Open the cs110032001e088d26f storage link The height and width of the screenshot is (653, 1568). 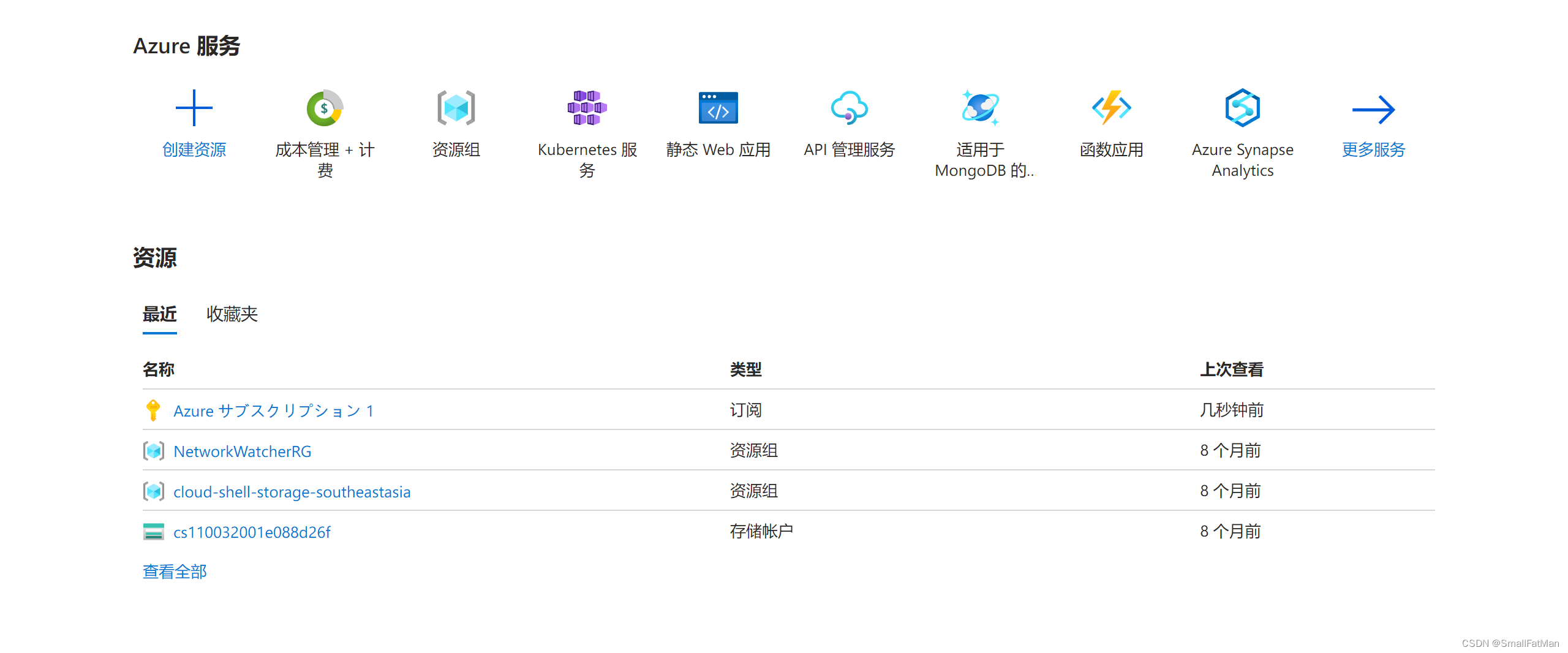252,532
